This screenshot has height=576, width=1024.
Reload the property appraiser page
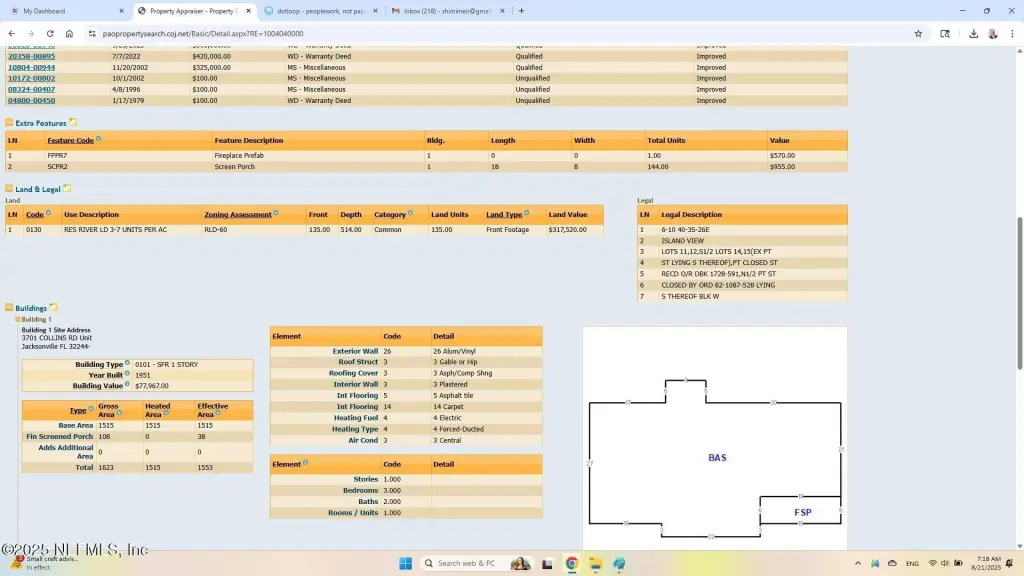tap(50, 33)
